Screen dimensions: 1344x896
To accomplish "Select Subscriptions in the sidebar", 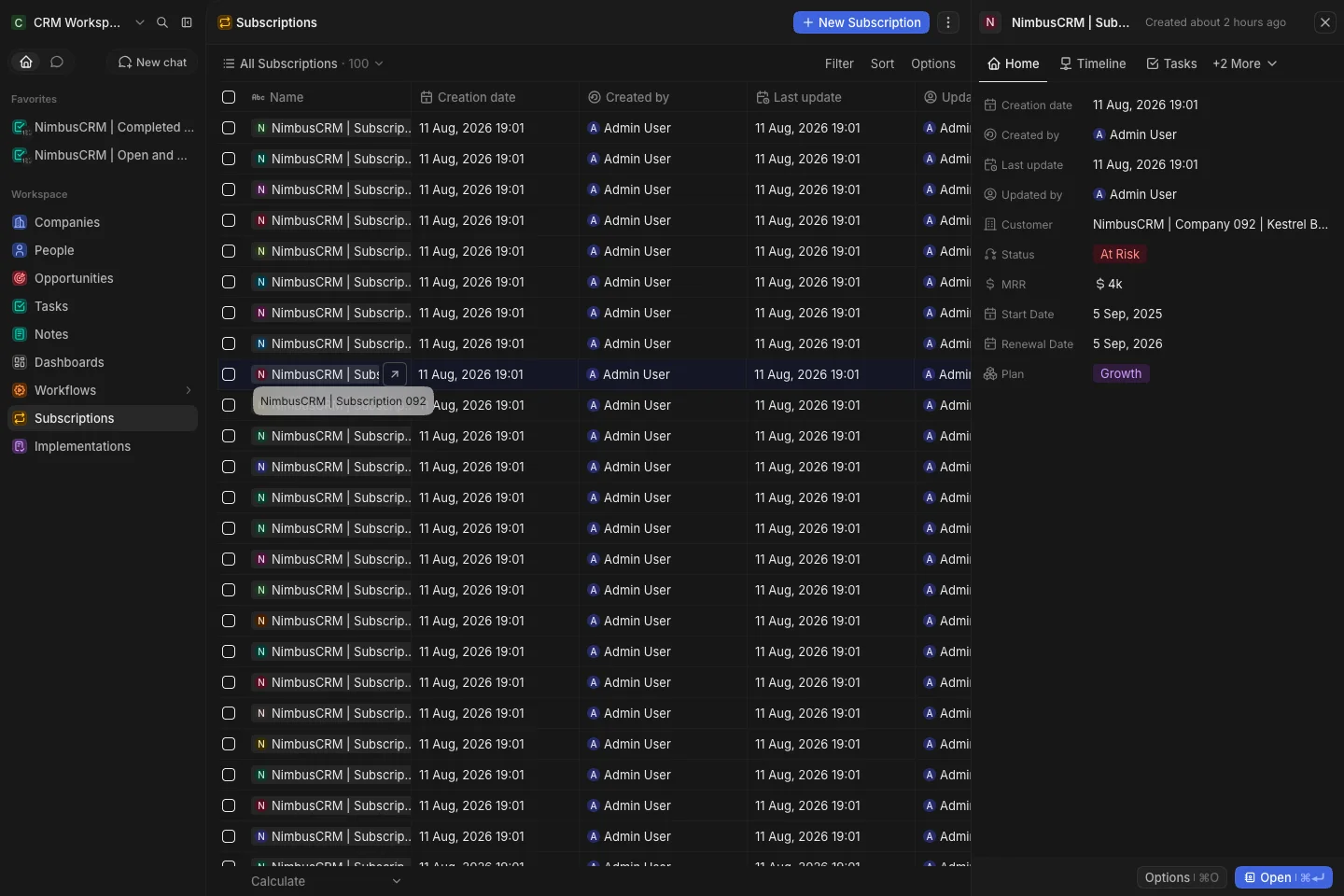I will pos(103,418).
